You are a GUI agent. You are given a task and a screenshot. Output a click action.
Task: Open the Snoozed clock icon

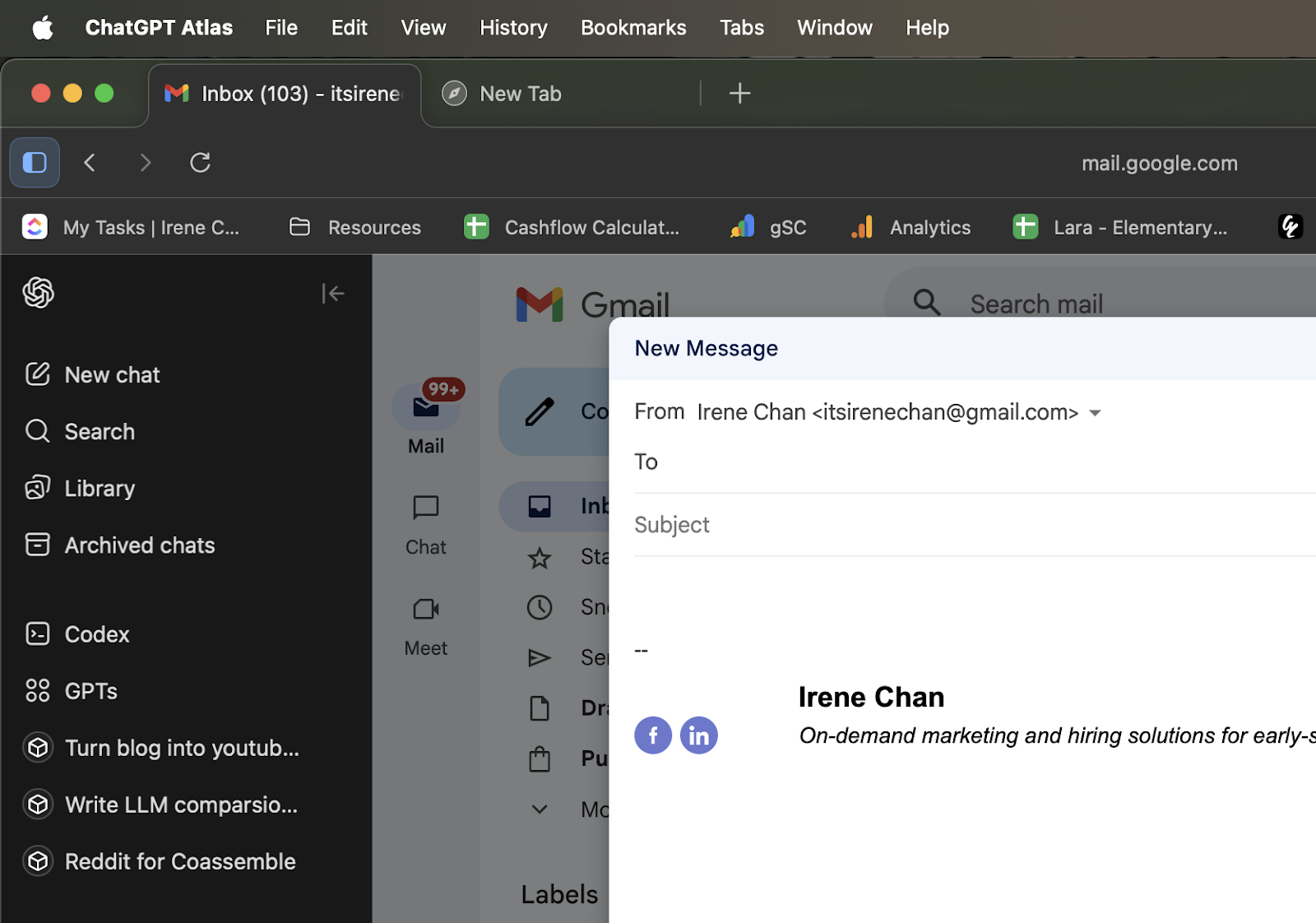pos(540,607)
